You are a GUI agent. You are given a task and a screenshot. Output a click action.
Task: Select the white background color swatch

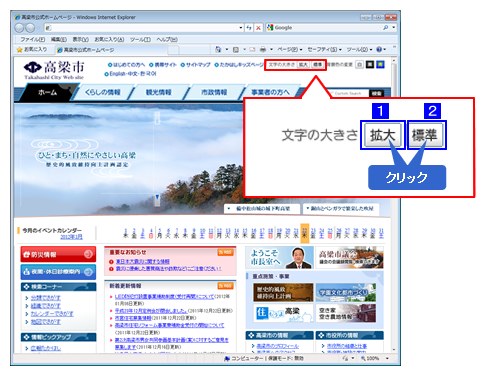coord(359,64)
